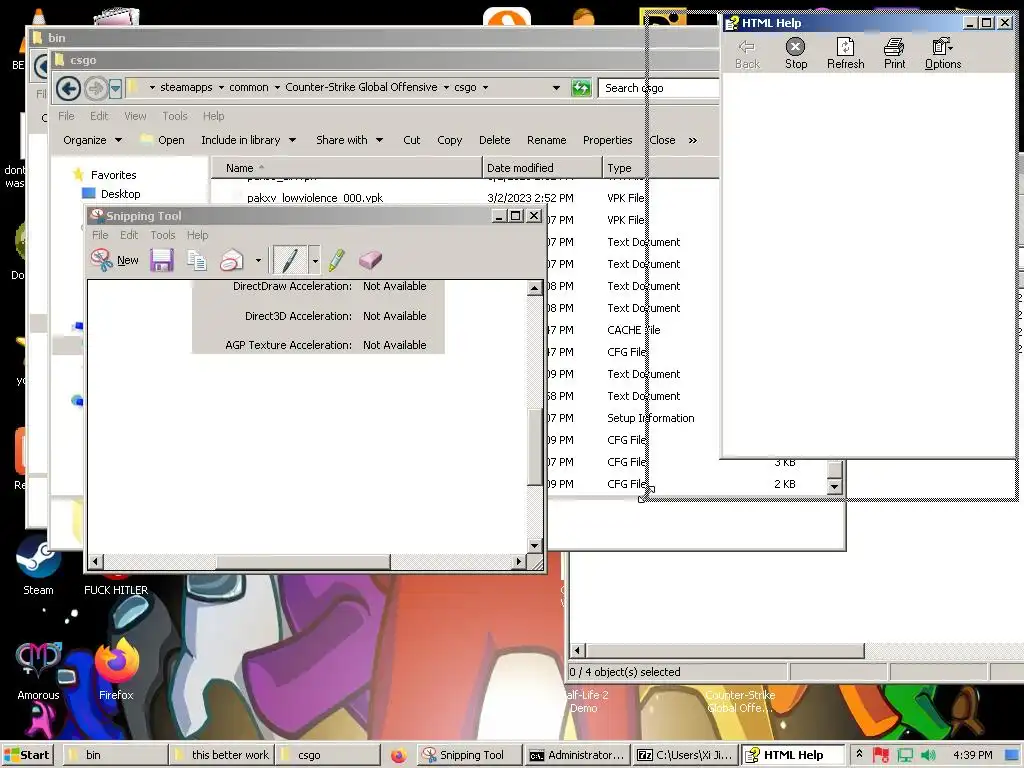
Task: Show hidden tray icons arrow
Action: (859, 754)
